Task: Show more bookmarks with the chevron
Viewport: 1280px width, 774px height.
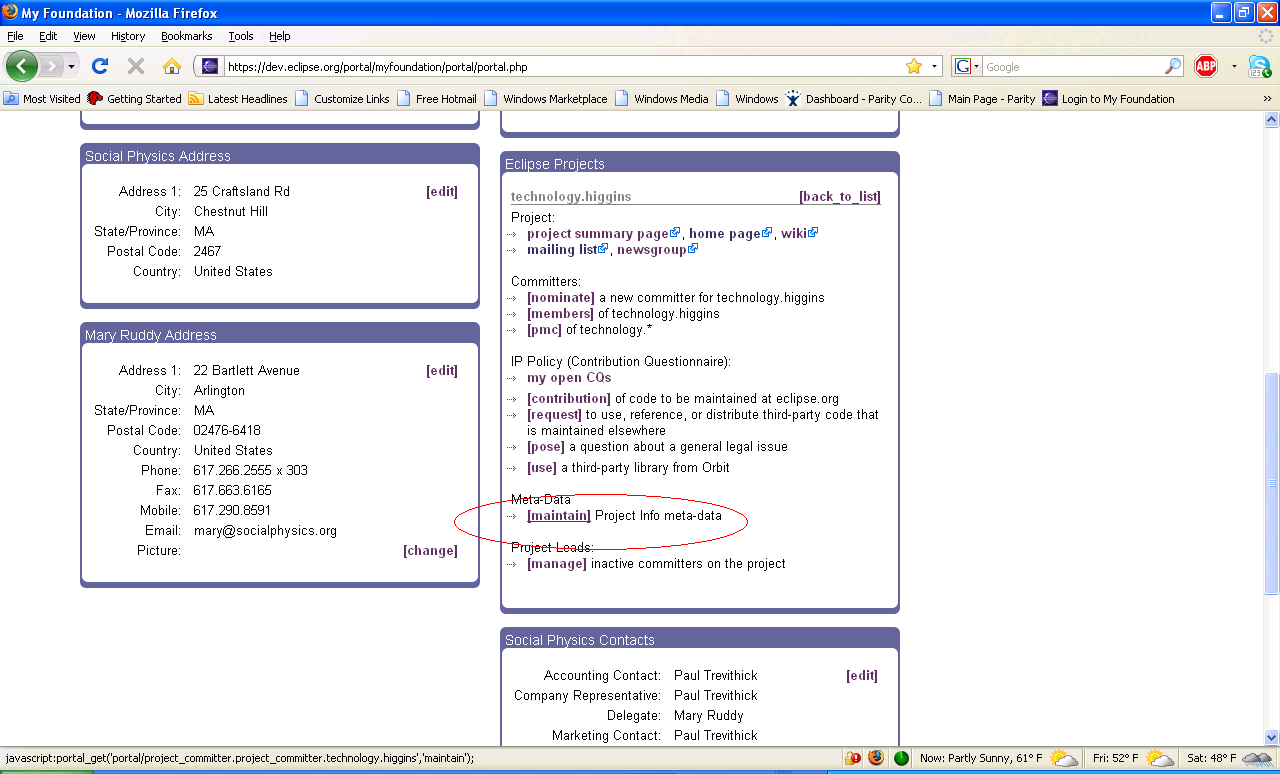Action: (1267, 99)
